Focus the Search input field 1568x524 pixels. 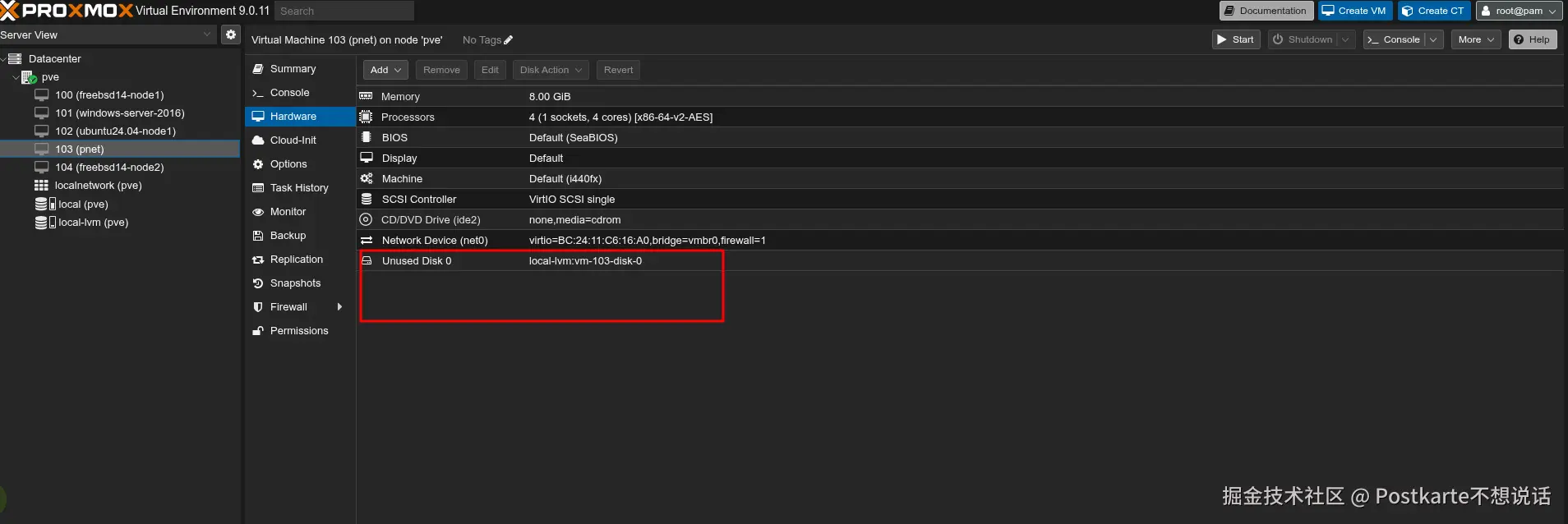344,11
